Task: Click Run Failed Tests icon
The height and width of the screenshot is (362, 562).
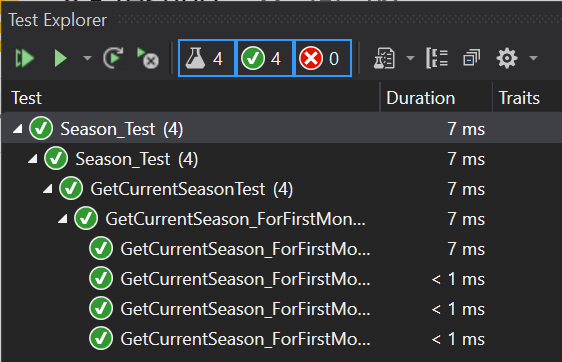Action: coord(148,58)
